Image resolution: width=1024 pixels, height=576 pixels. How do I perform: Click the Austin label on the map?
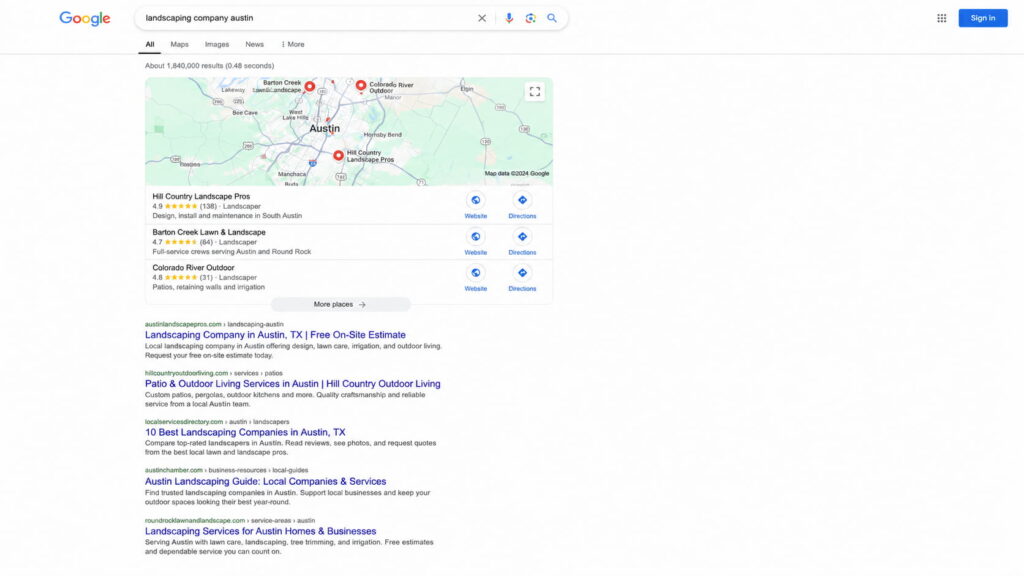pyautogui.click(x=325, y=129)
